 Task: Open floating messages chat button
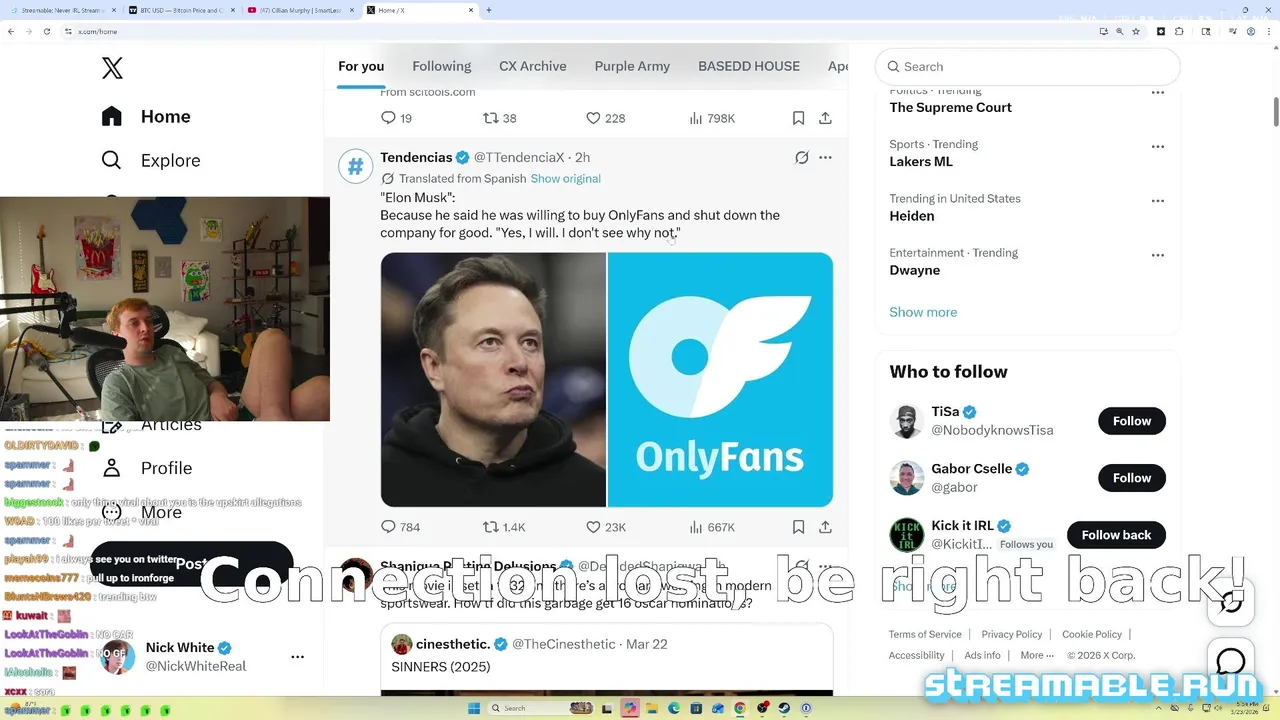[x=1231, y=662]
